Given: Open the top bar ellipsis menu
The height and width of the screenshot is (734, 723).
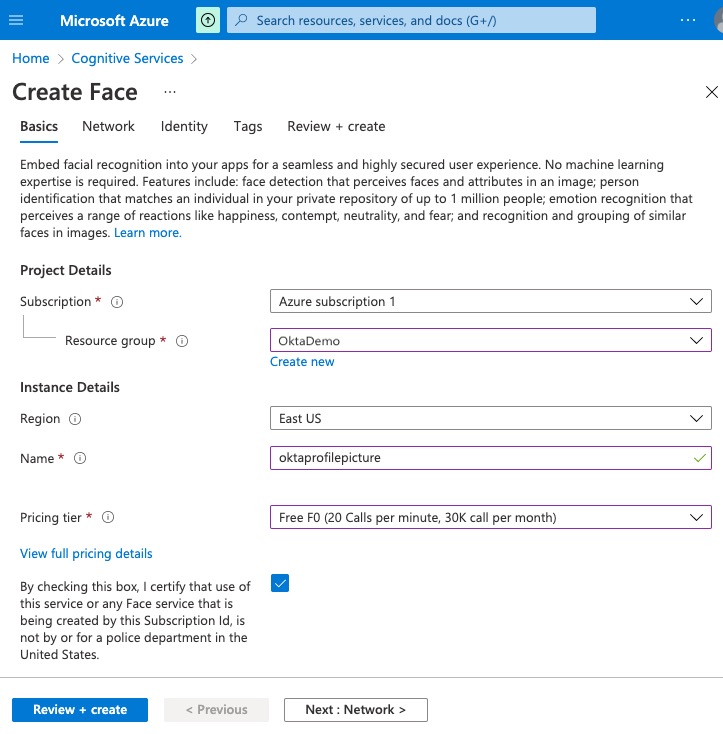Looking at the screenshot, I should [687, 20].
